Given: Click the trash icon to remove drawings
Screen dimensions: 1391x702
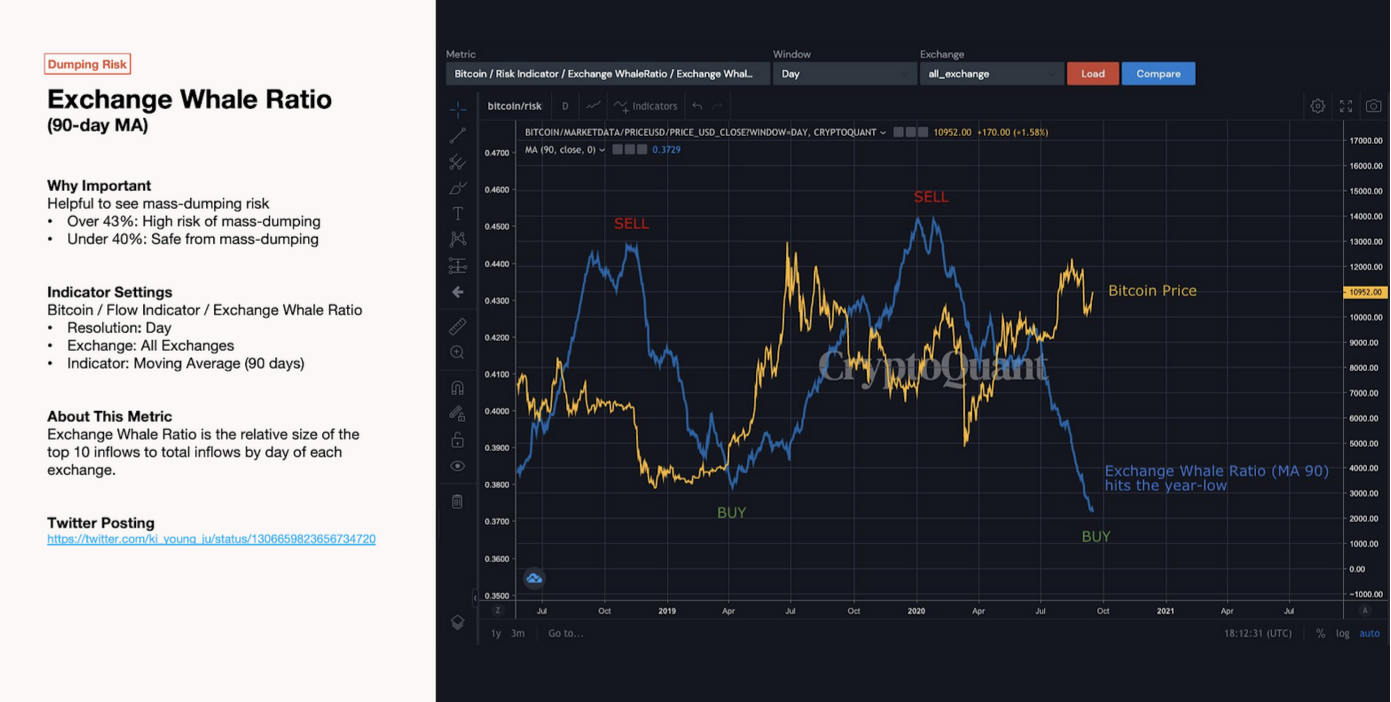Looking at the screenshot, I should tap(457, 501).
